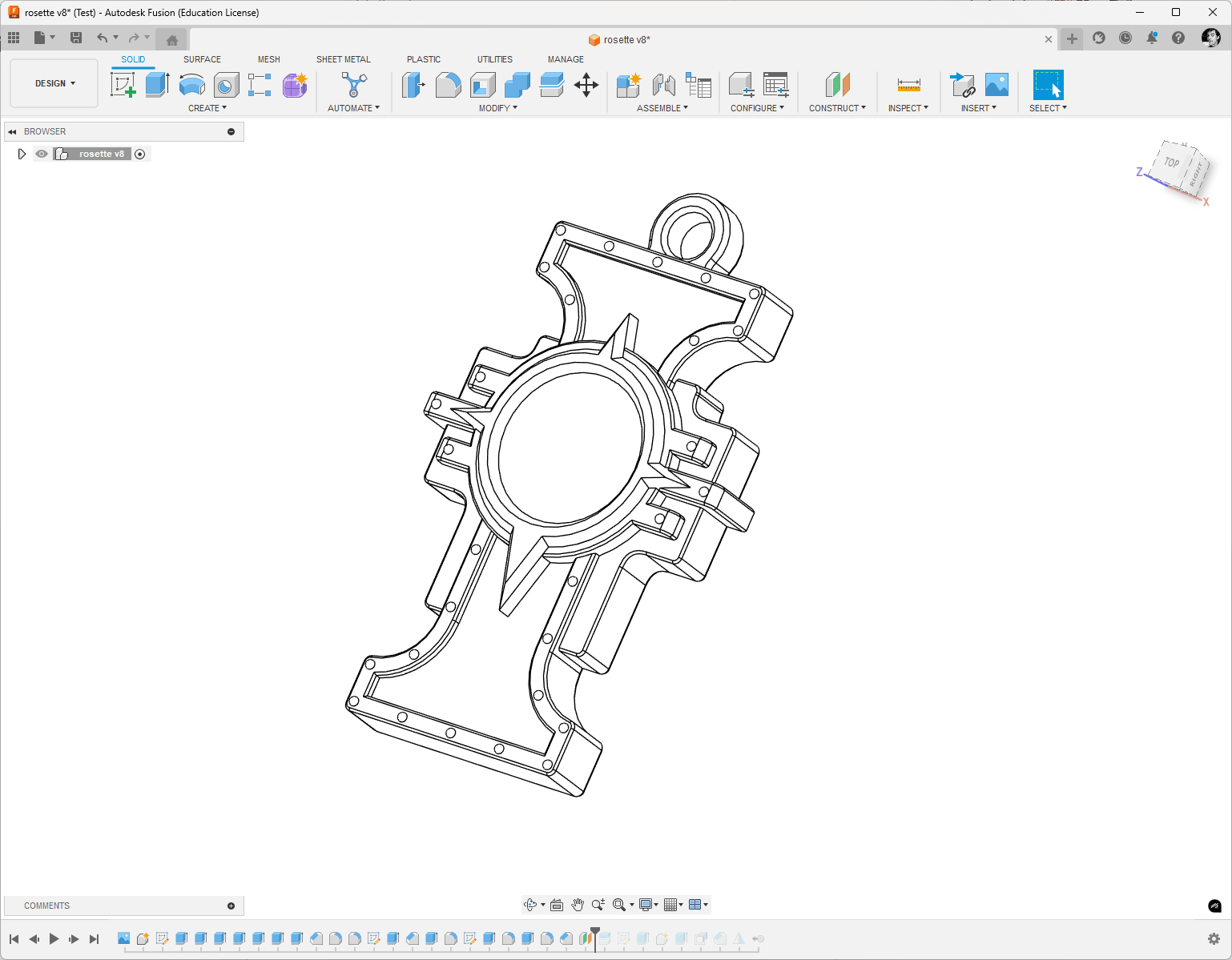The height and width of the screenshot is (960, 1232).
Task: Collapse the BROWSER panel arrows
Action: coord(12,131)
